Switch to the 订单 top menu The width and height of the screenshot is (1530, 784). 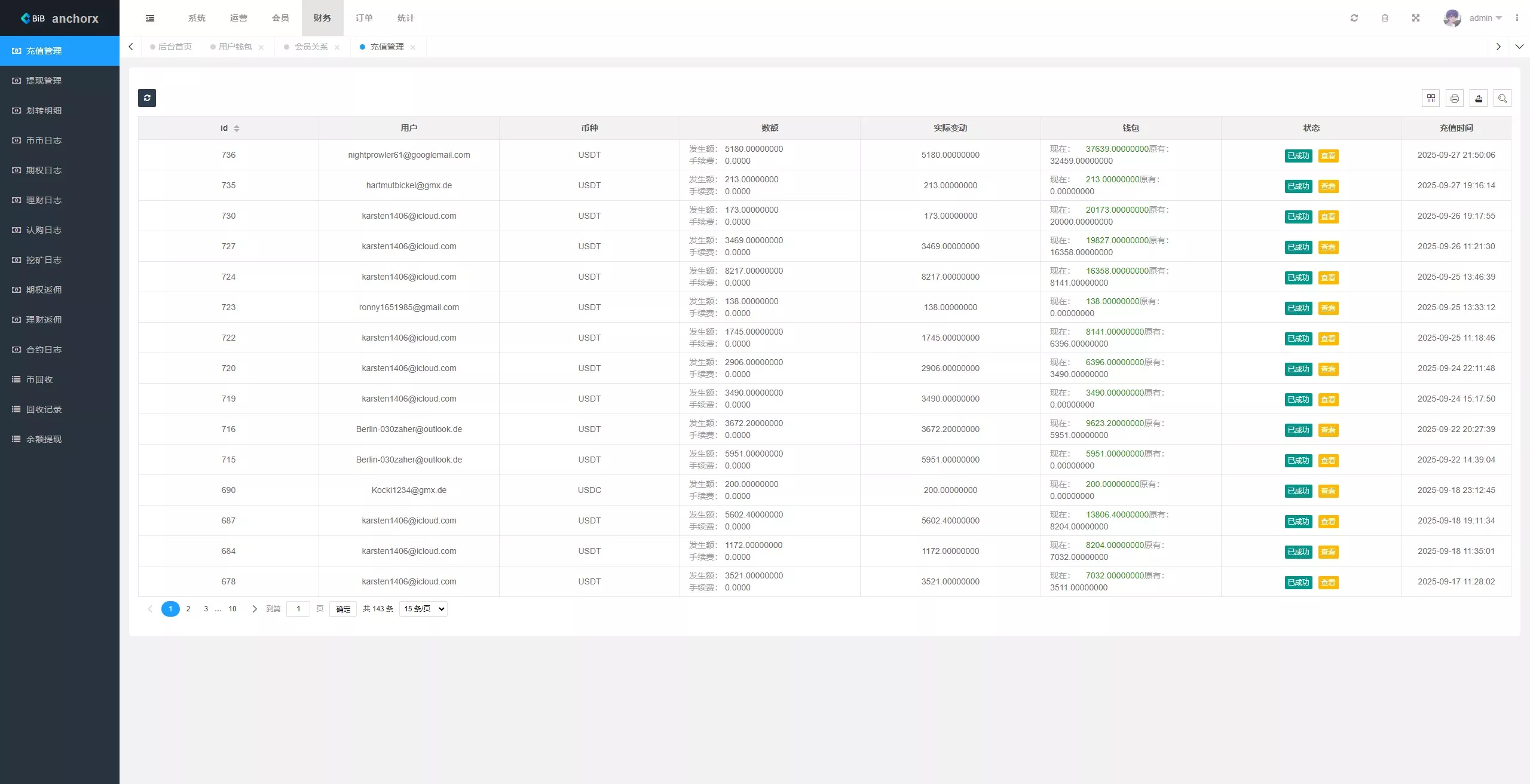click(x=364, y=18)
